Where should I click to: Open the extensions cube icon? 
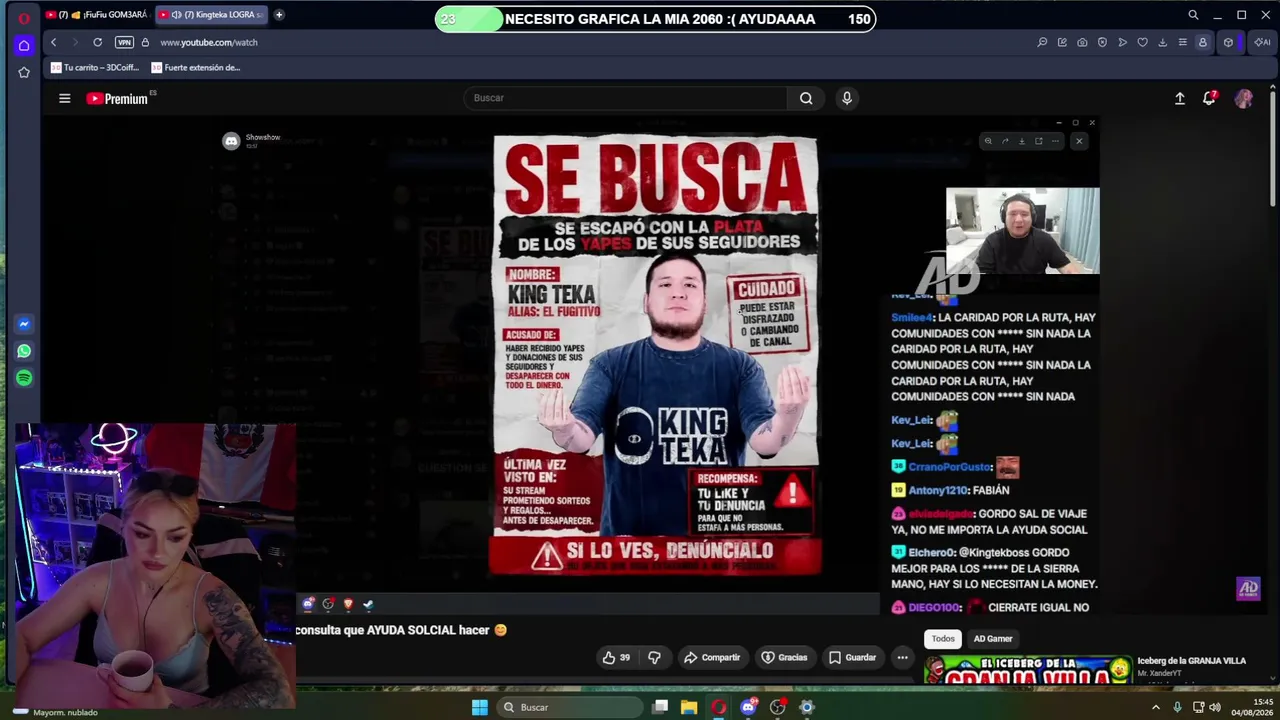pos(1228,42)
